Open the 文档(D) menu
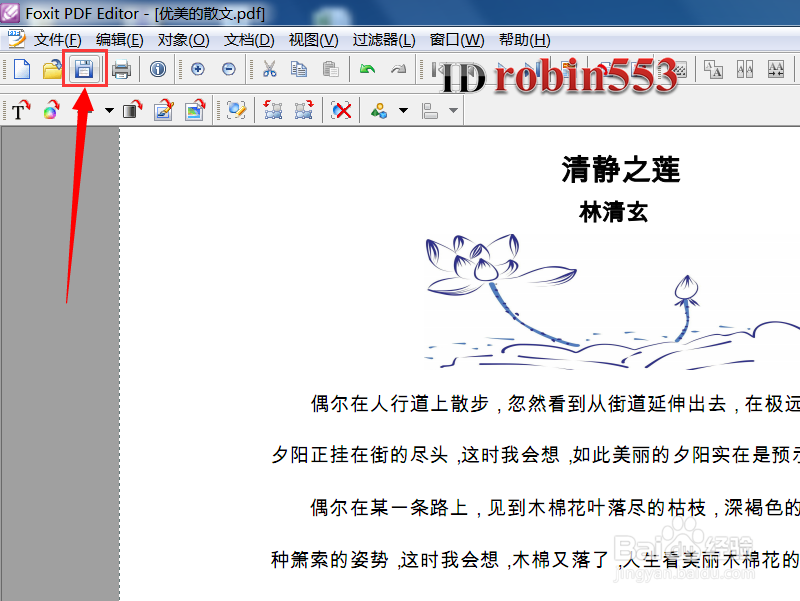This screenshot has height=601, width=800. (249, 40)
